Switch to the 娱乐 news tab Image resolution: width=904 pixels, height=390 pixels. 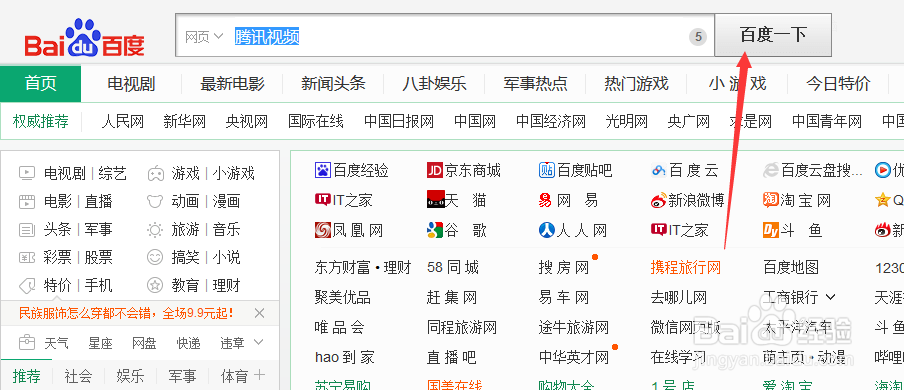[130, 377]
